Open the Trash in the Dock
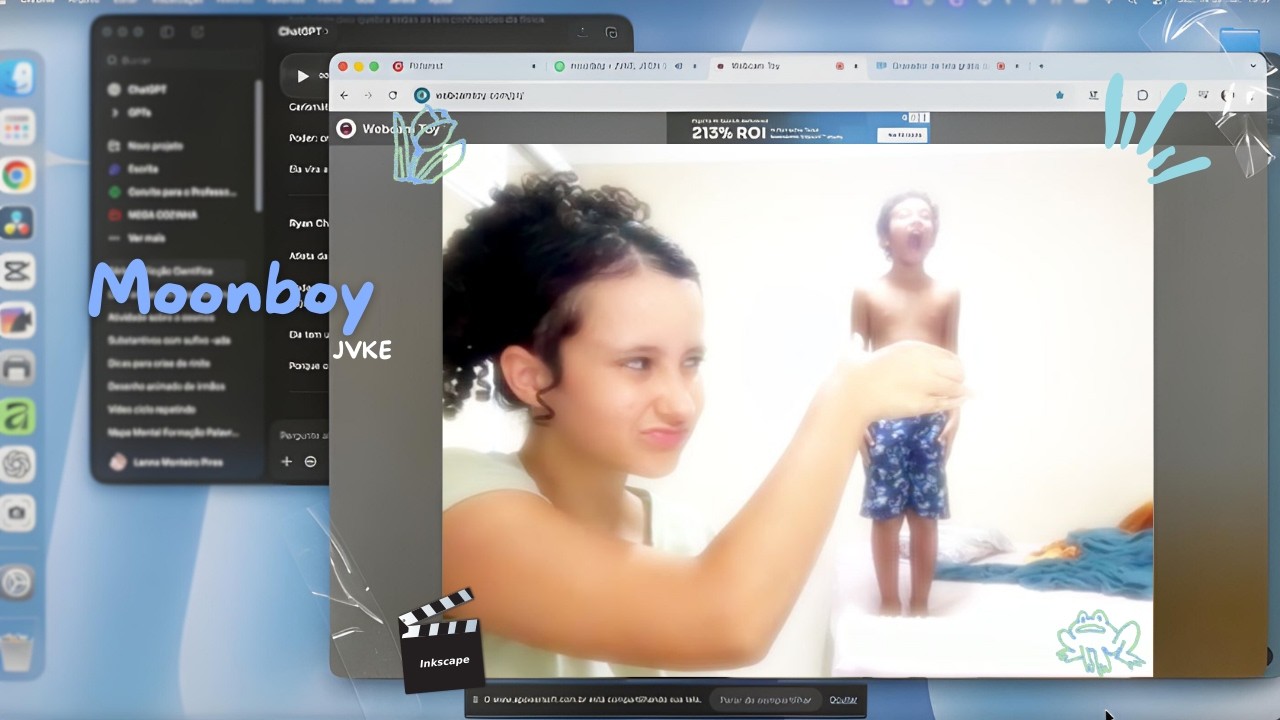Image resolution: width=1280 pixels, height=720 pixels. coord(18,653)
